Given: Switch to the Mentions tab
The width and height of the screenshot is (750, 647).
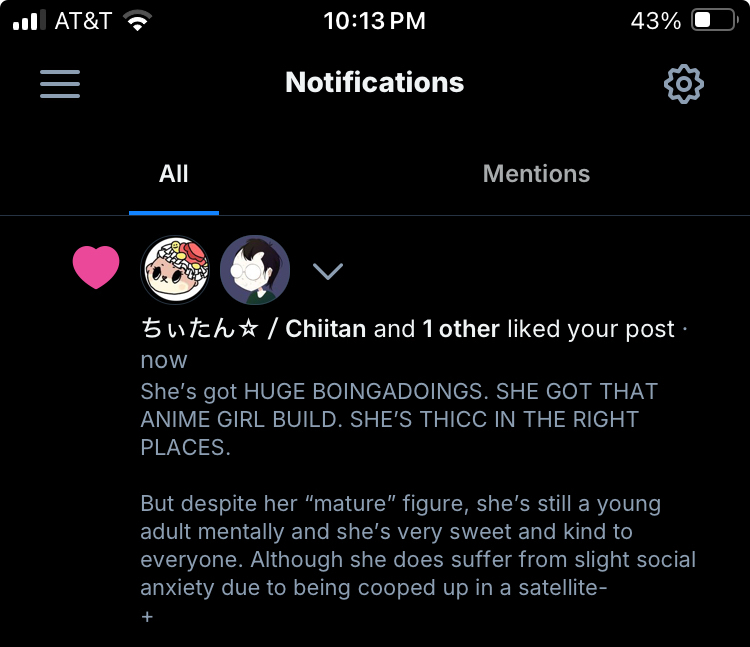Looking at the screenshot, I should [x=536, y=174].
